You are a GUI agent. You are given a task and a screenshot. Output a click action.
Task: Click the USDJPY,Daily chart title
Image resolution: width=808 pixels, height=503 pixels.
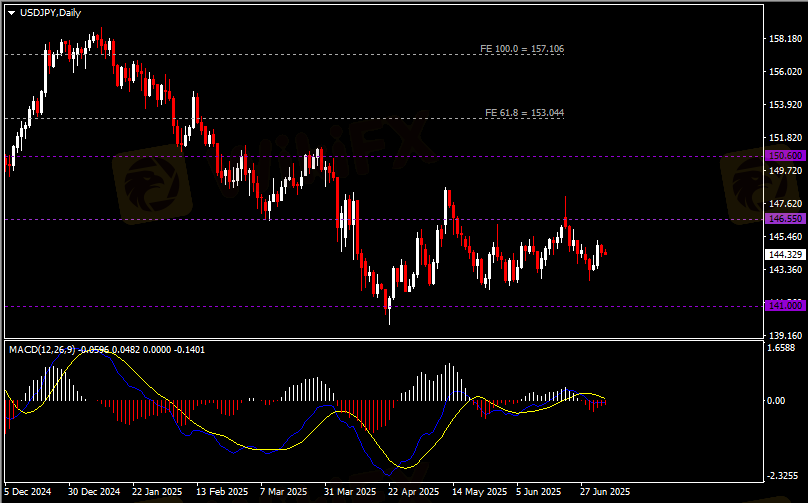(50, 13)
